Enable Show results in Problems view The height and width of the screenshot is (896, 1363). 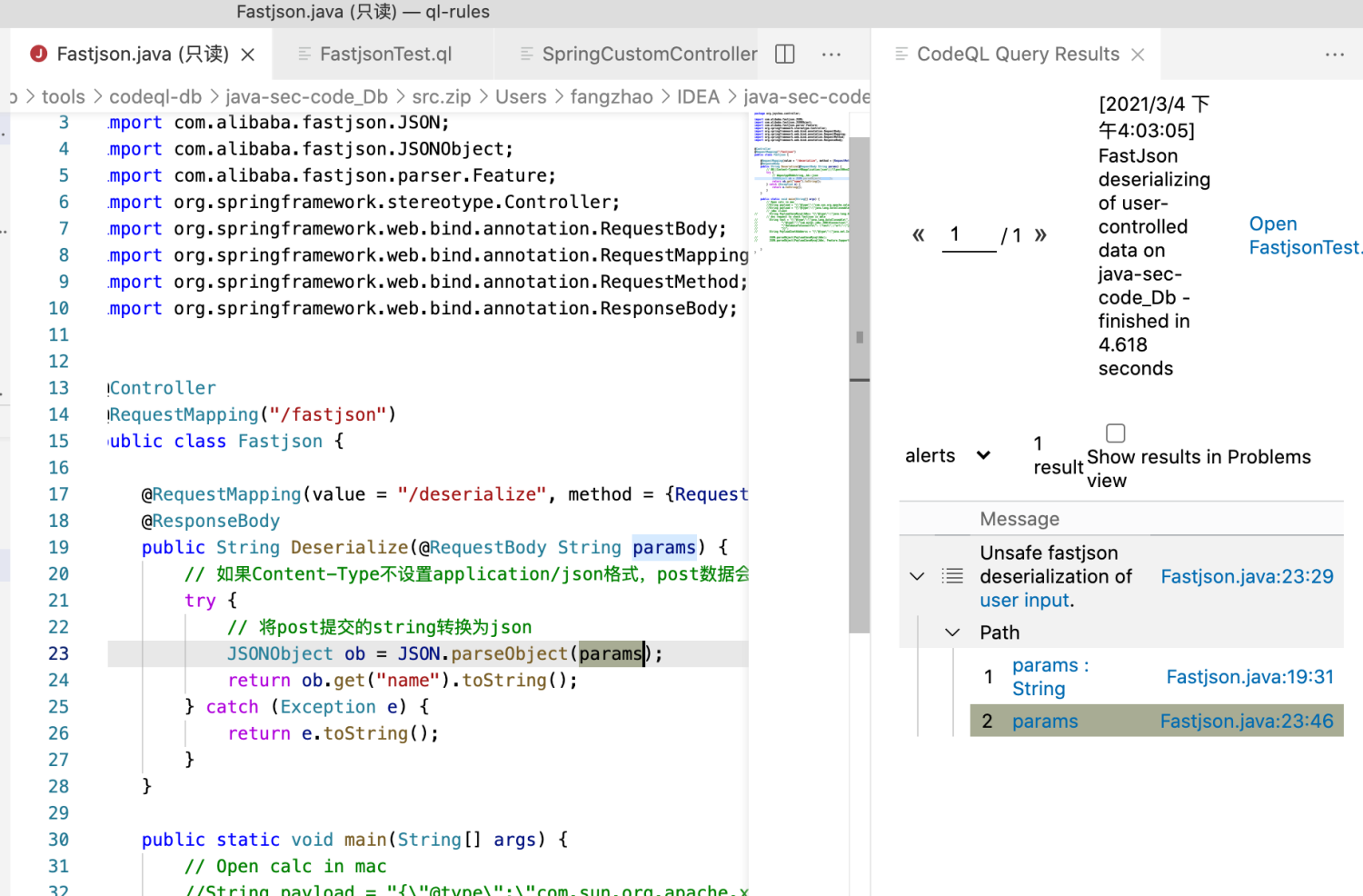[x=1115, y=433]
